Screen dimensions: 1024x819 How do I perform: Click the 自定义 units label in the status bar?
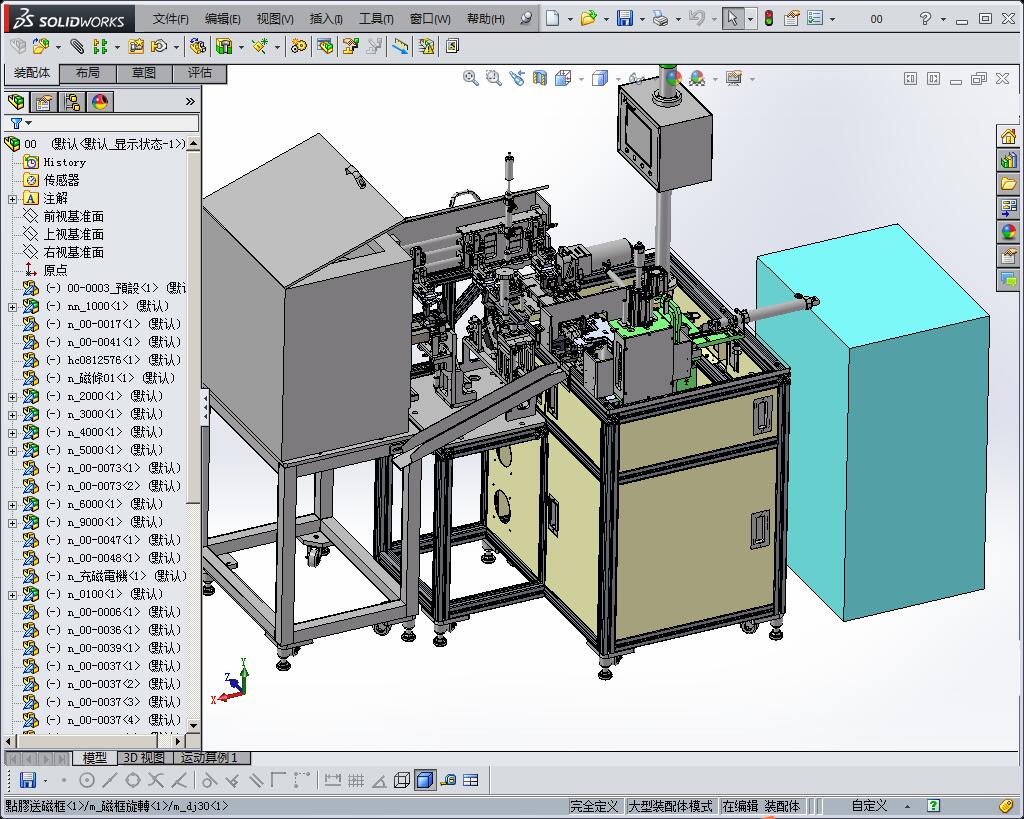pyautogui.click(x=869, y=806)
